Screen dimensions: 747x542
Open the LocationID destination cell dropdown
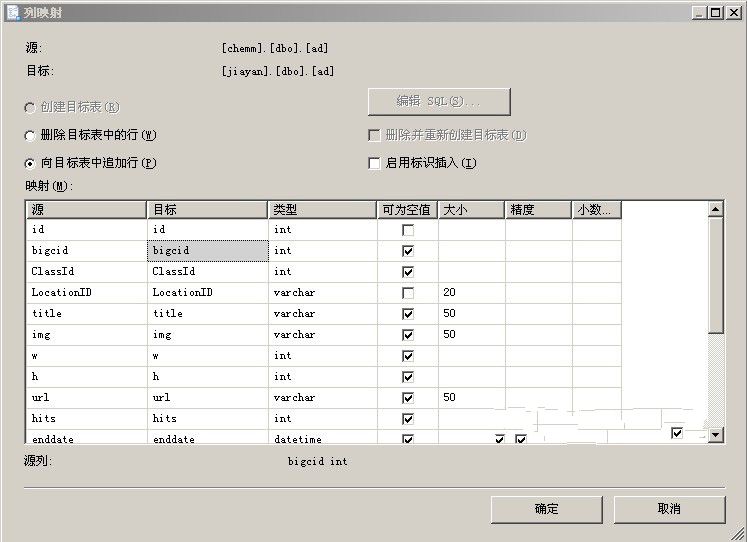(207, 293)
